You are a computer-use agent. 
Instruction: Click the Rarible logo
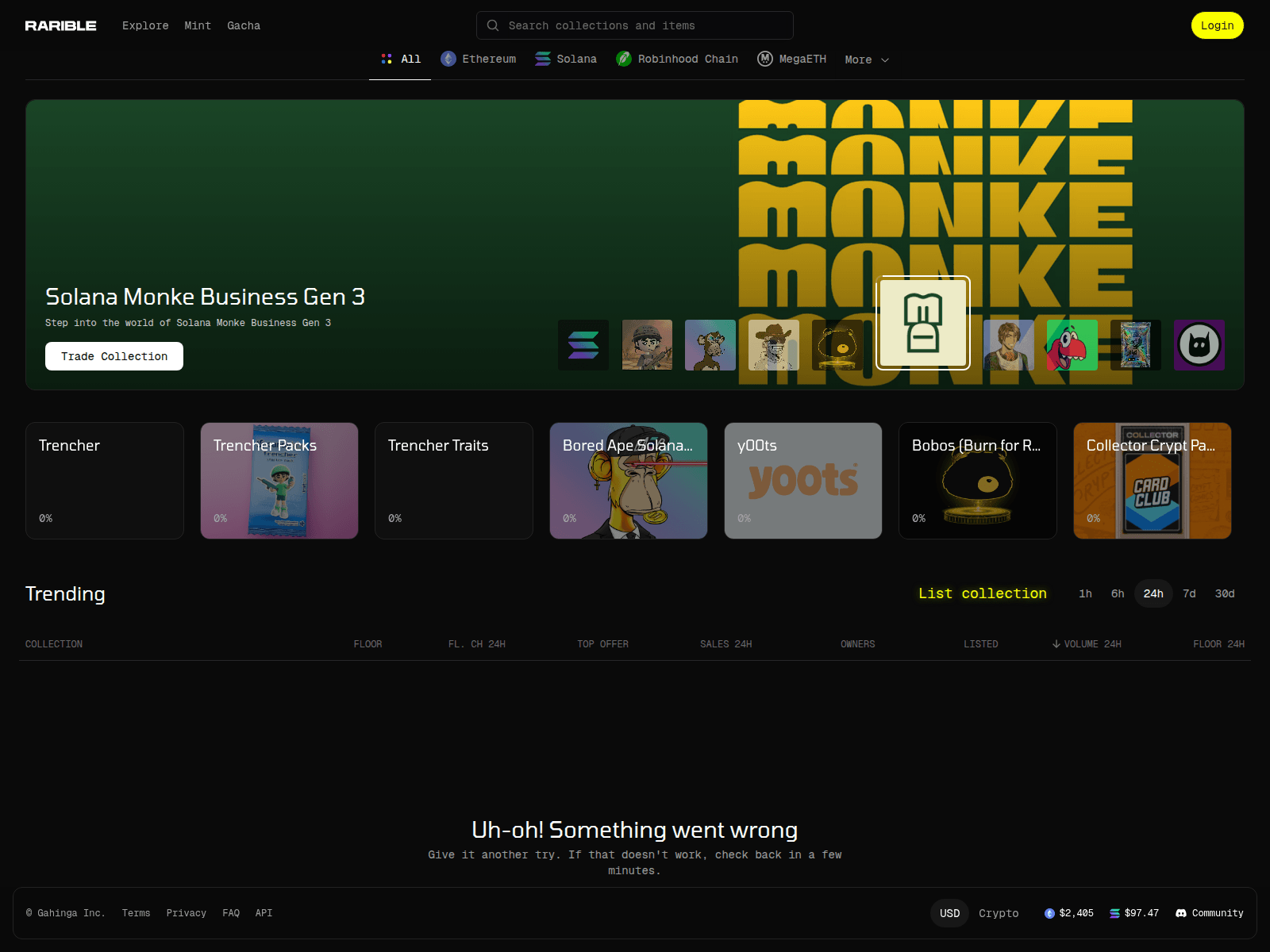coord(60,25)
